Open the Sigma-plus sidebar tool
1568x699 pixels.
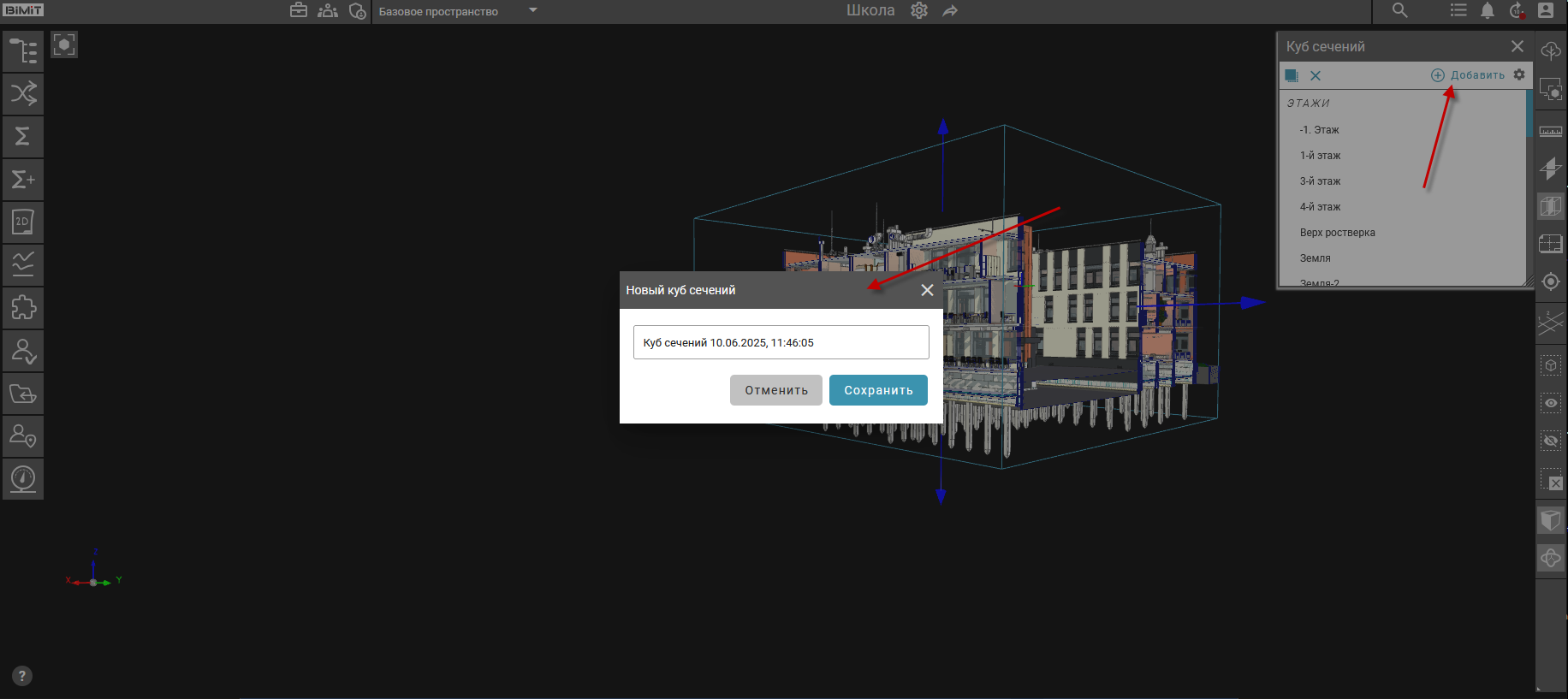tap(23, 180)
